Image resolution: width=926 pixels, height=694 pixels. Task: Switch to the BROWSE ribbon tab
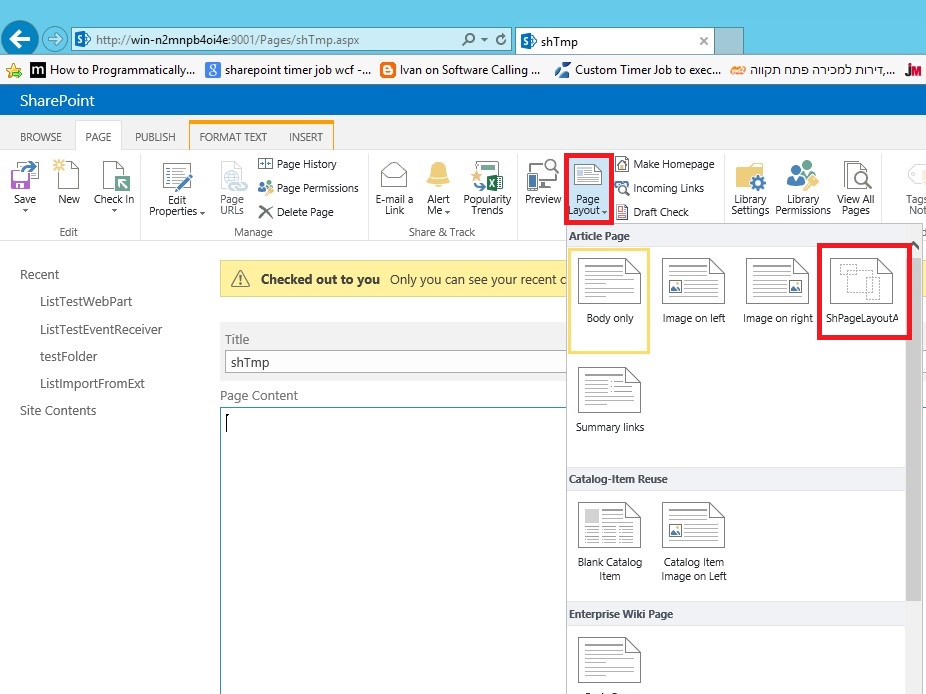pyautogui.click(x=41, y=137)
